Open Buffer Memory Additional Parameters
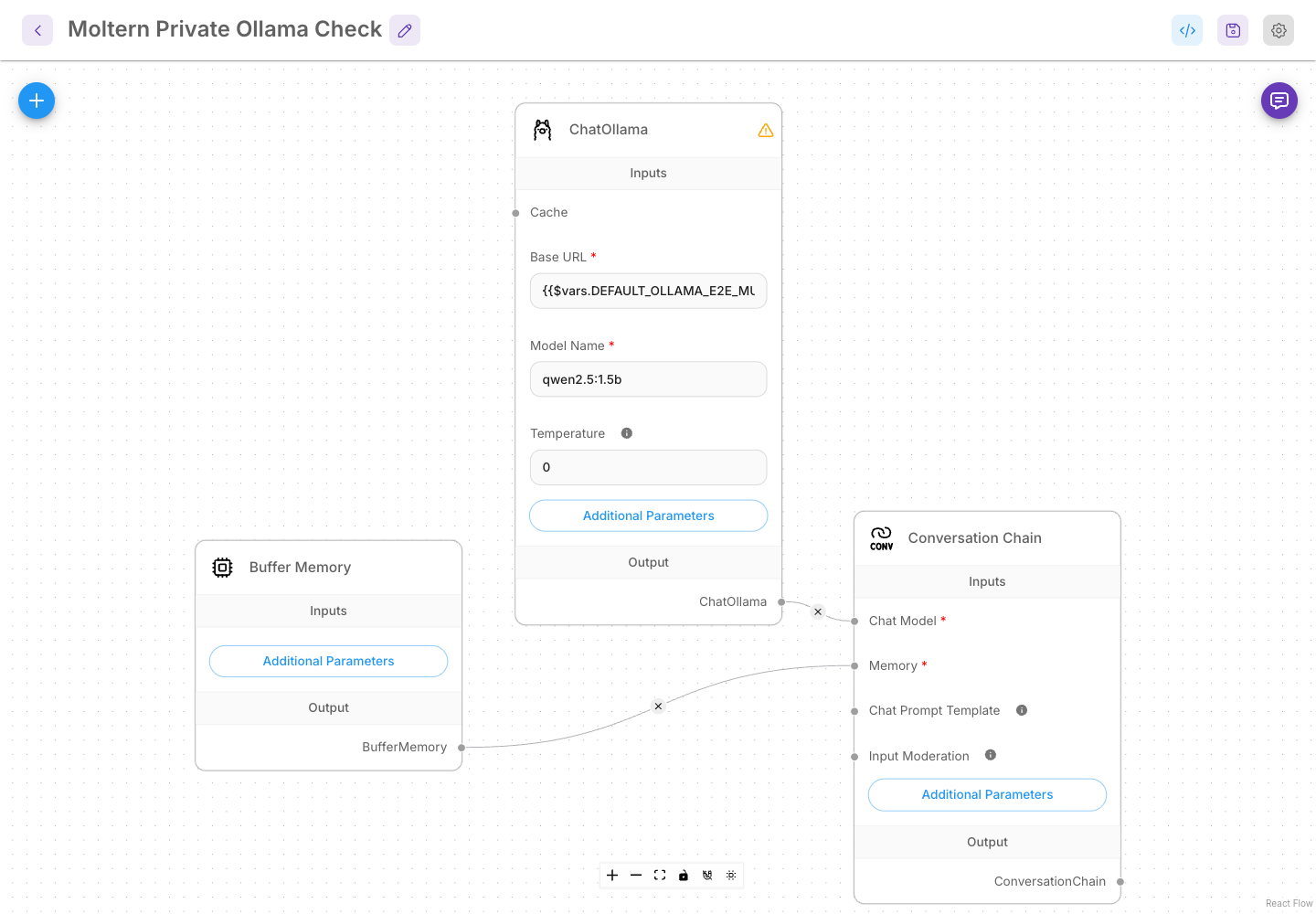Viewport: 1316px width, 914px height. (x=329, y=661)
